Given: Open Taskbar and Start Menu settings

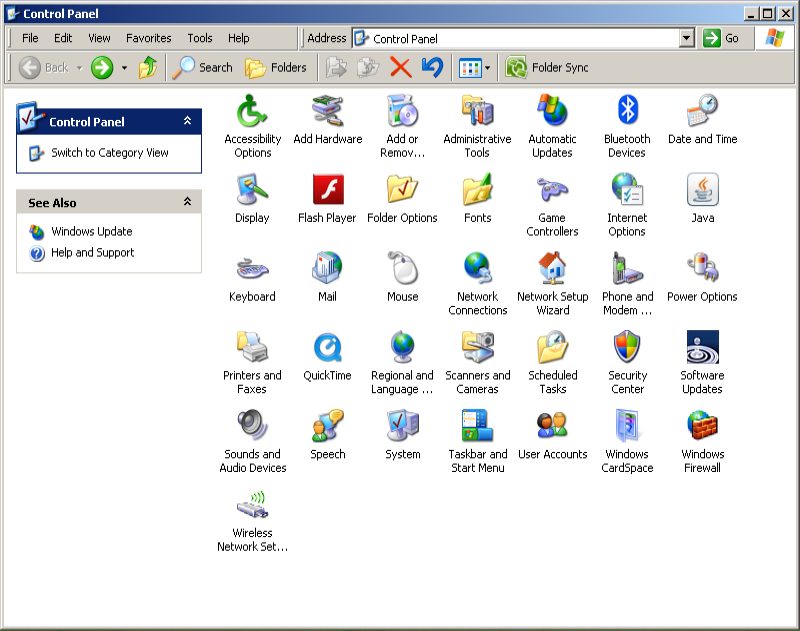Looking at the screenshot, I should tap(478, 441).
